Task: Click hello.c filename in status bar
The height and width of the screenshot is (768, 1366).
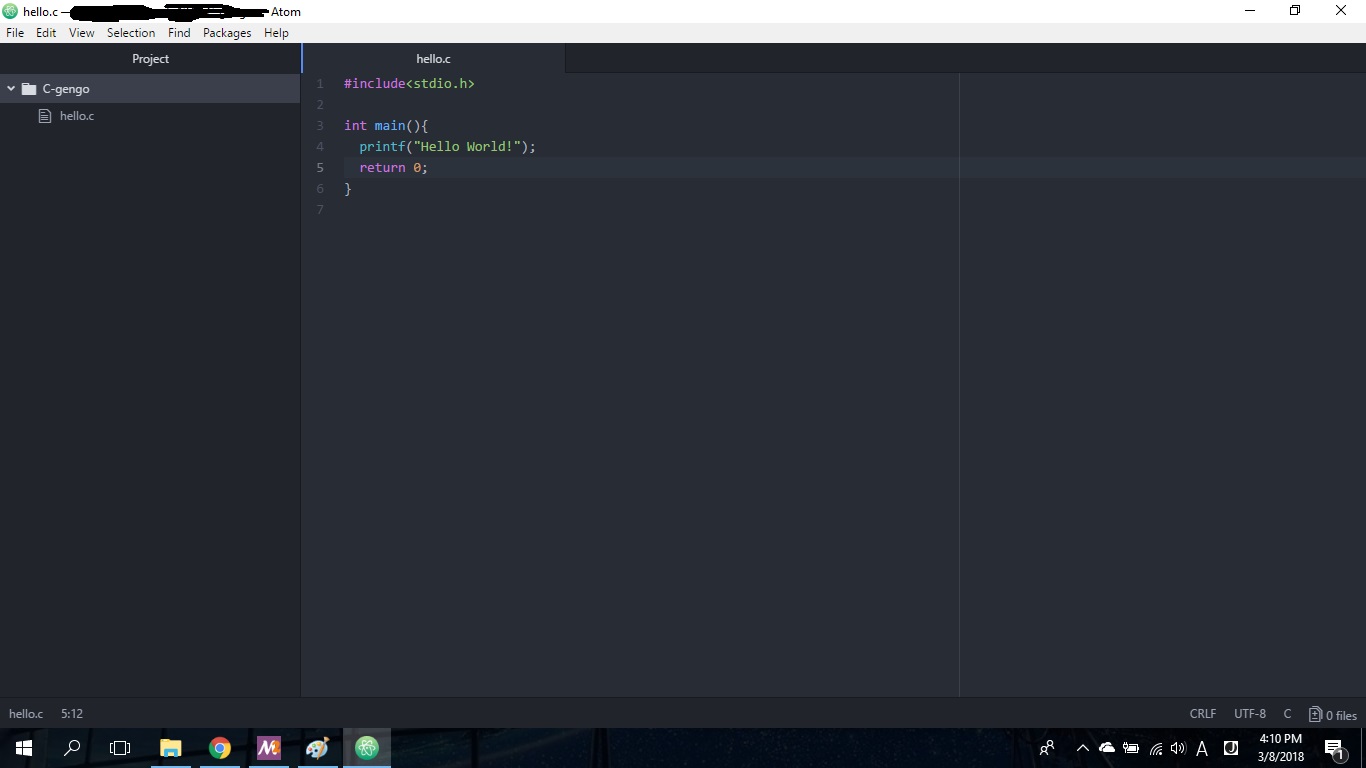Action: pos(26,714)
